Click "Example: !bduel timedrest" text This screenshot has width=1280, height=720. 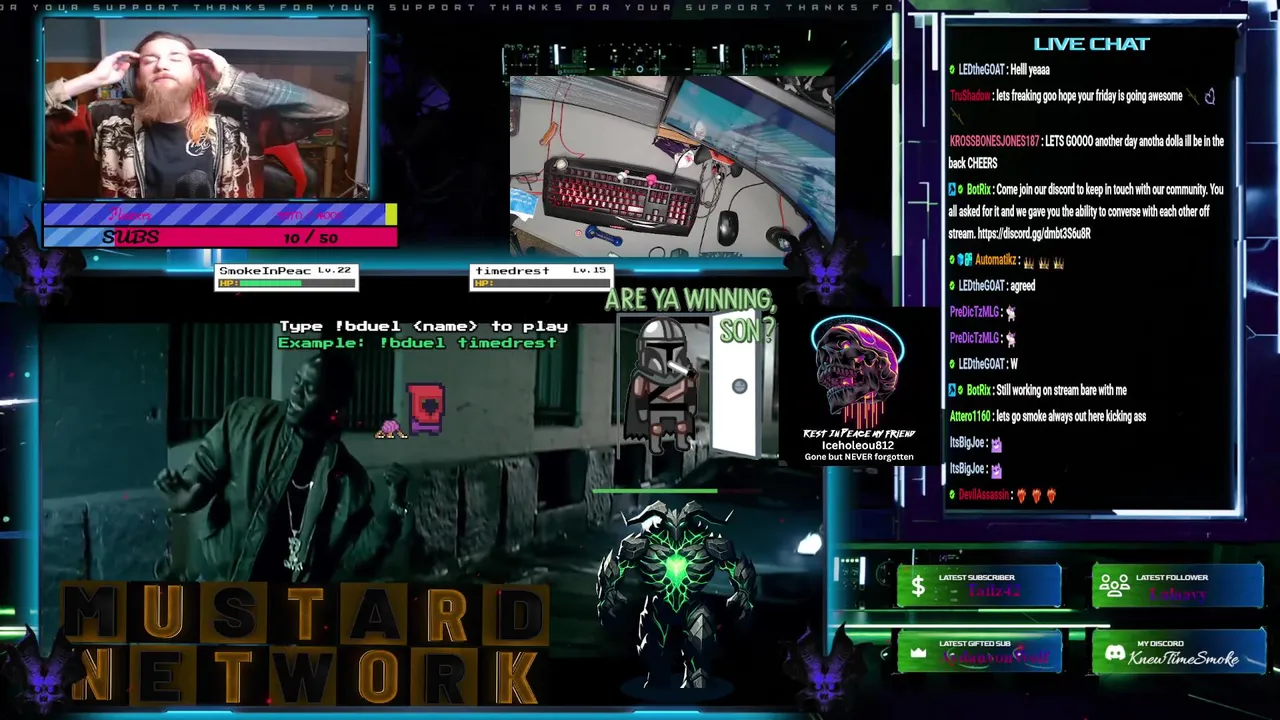pos(417,342)
